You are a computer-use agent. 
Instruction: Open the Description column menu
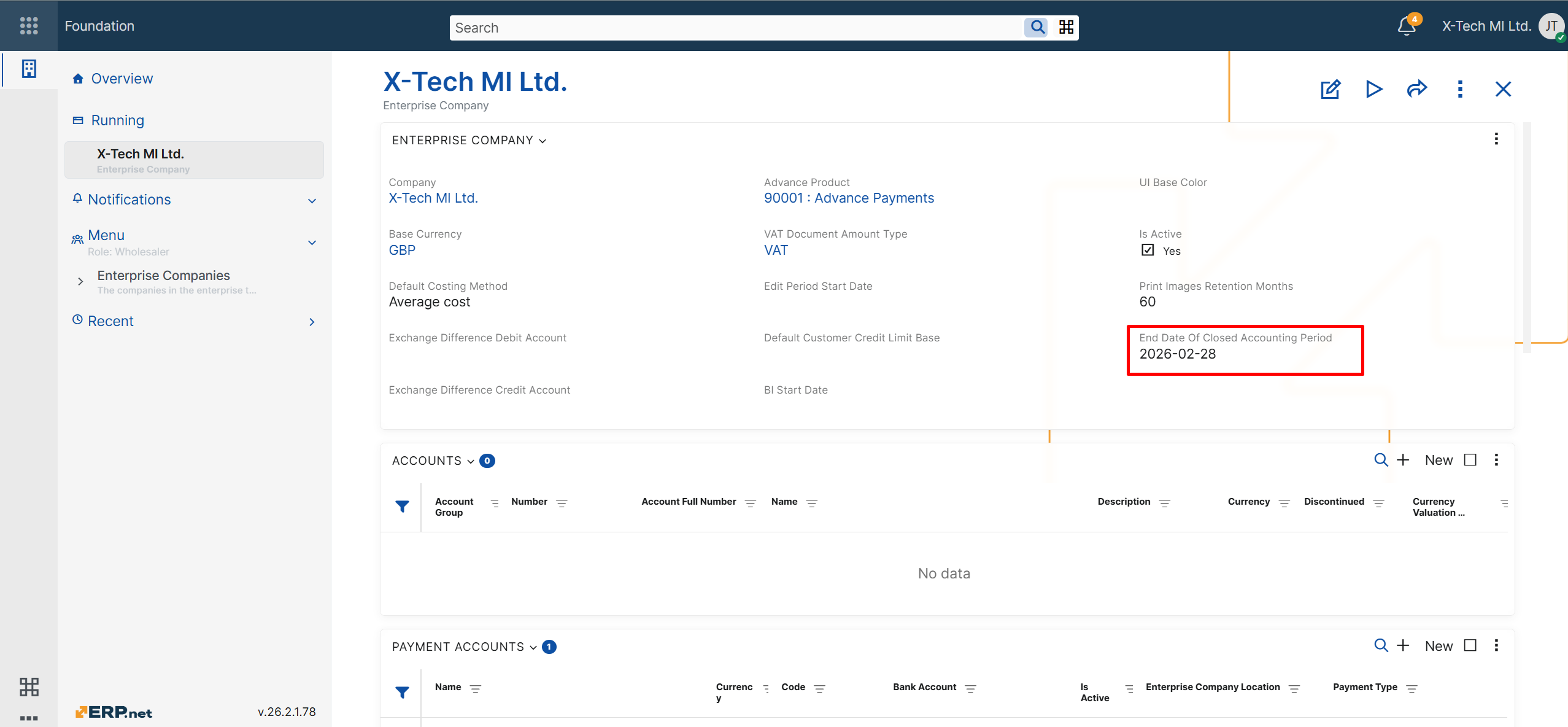point(1164,503)
